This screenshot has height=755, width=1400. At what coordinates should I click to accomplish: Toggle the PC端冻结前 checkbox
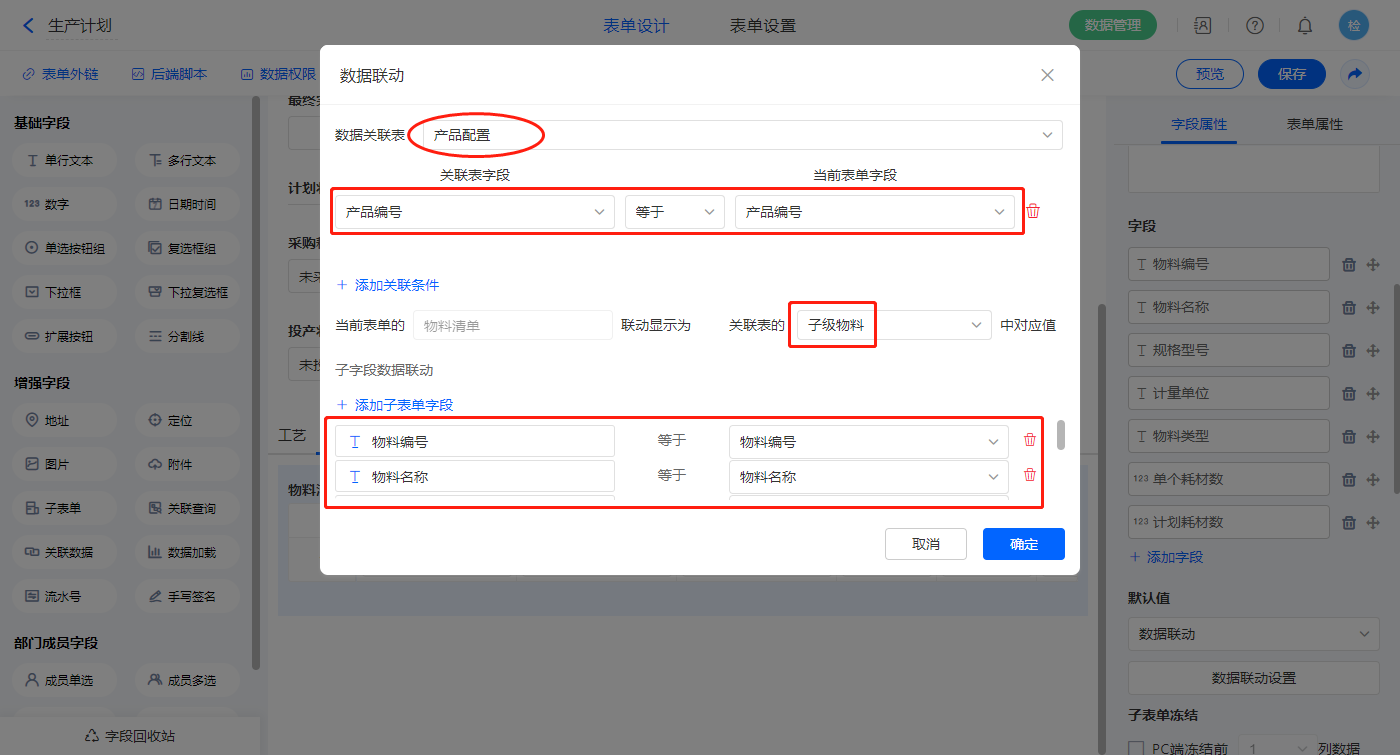(1136, 748)
